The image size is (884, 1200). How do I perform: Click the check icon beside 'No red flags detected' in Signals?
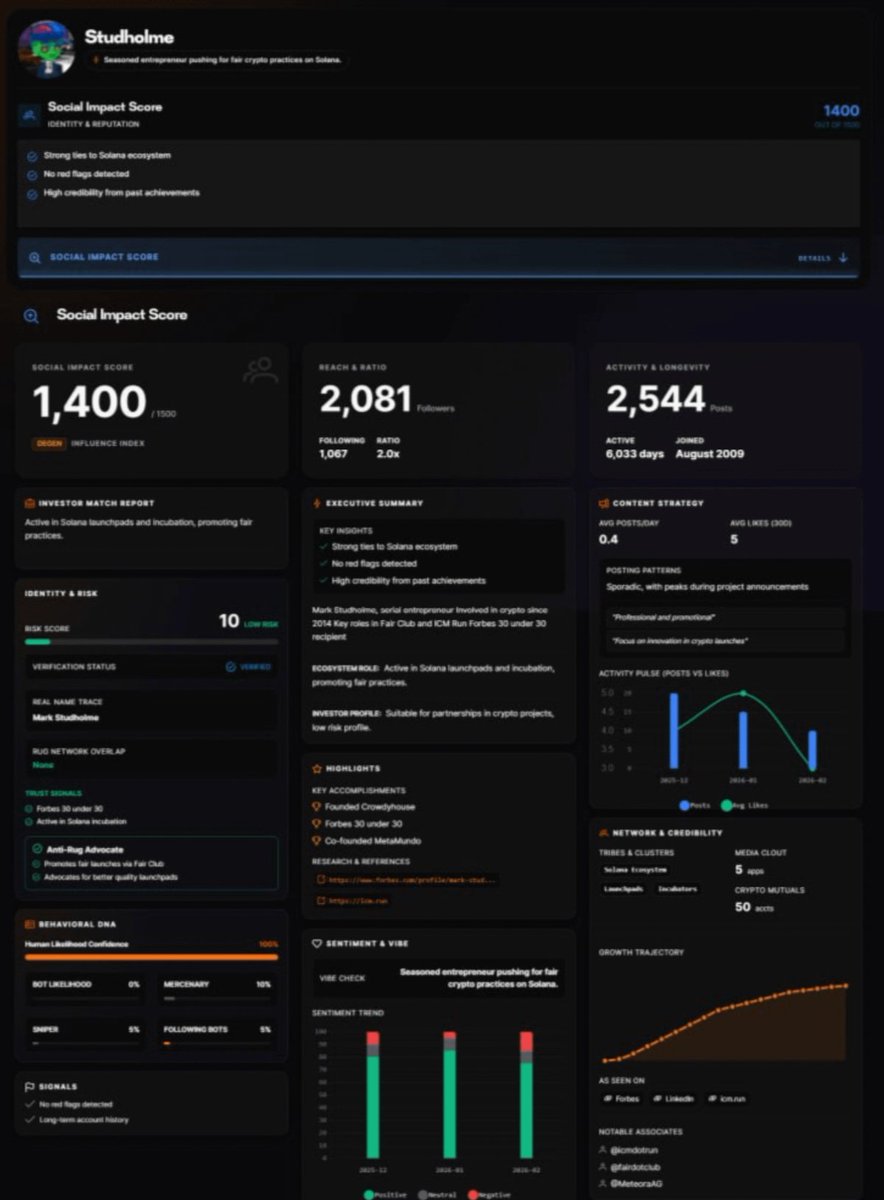(x=30, y=1105)
